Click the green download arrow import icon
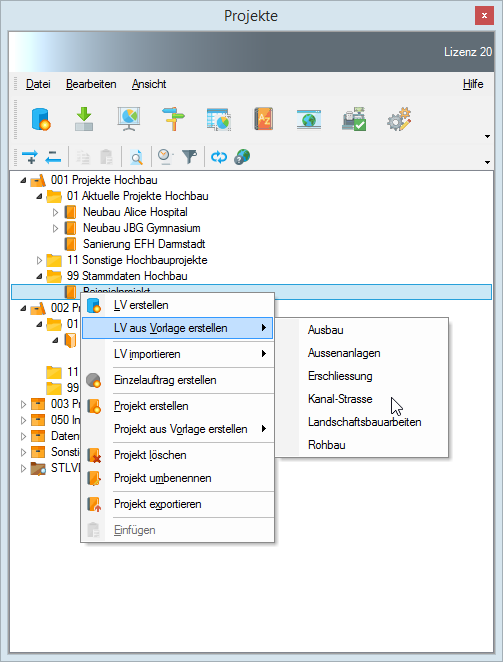Image resolution: width=503 pixels, height=662 pixels. 84,119
